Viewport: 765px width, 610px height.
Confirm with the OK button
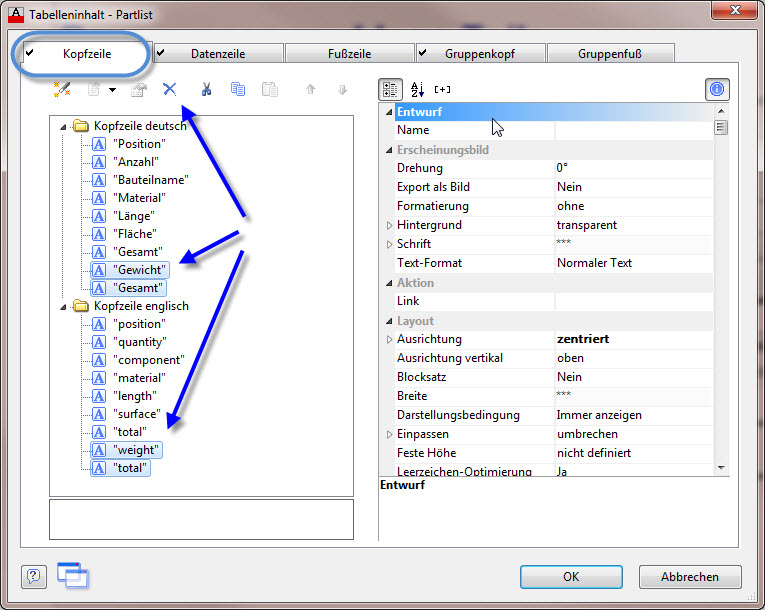(571, 577)
